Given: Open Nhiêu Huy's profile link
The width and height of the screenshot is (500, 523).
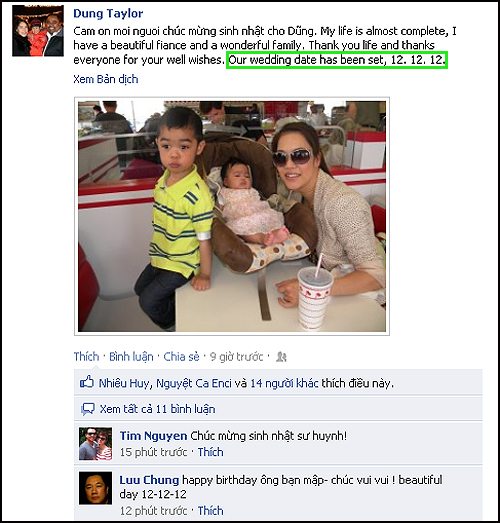Looking at the screenshot, I should [124, 383].
